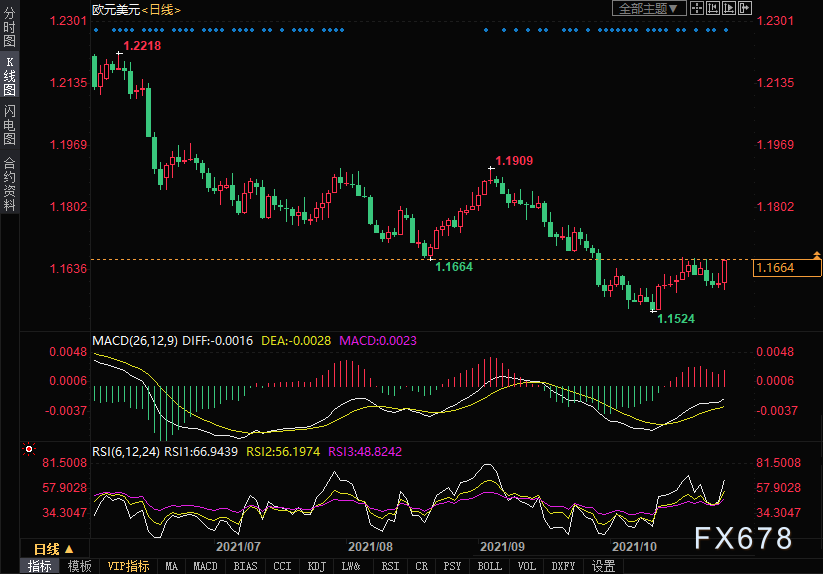Open the 全部主题 theme dropdown
The width and height of the screenshot is (823, 574).
648,9
